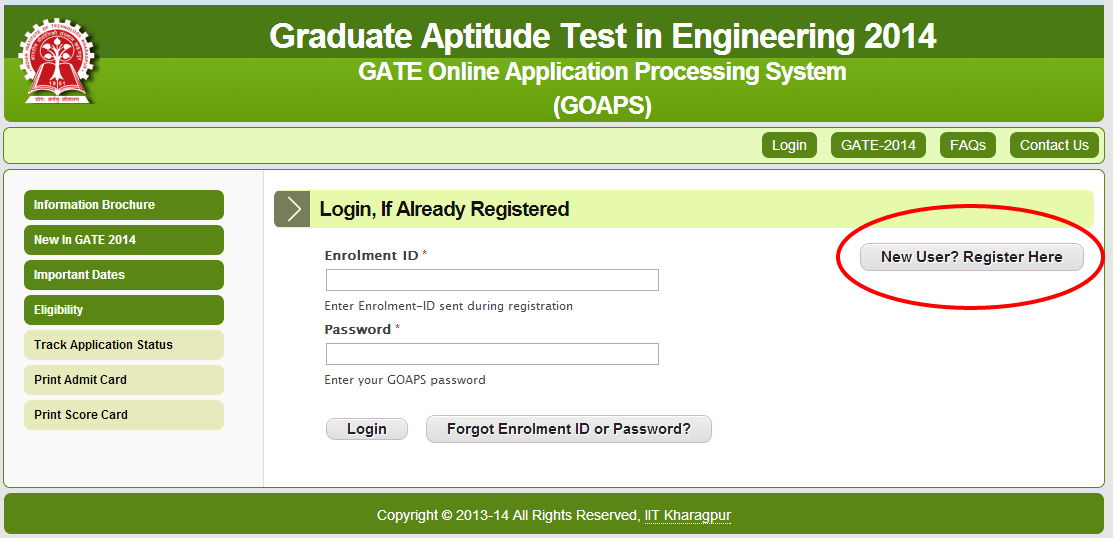This screenshot has width=1113, height=538.
Task: Click New User? Register Here button
Action: coord(972,257)
